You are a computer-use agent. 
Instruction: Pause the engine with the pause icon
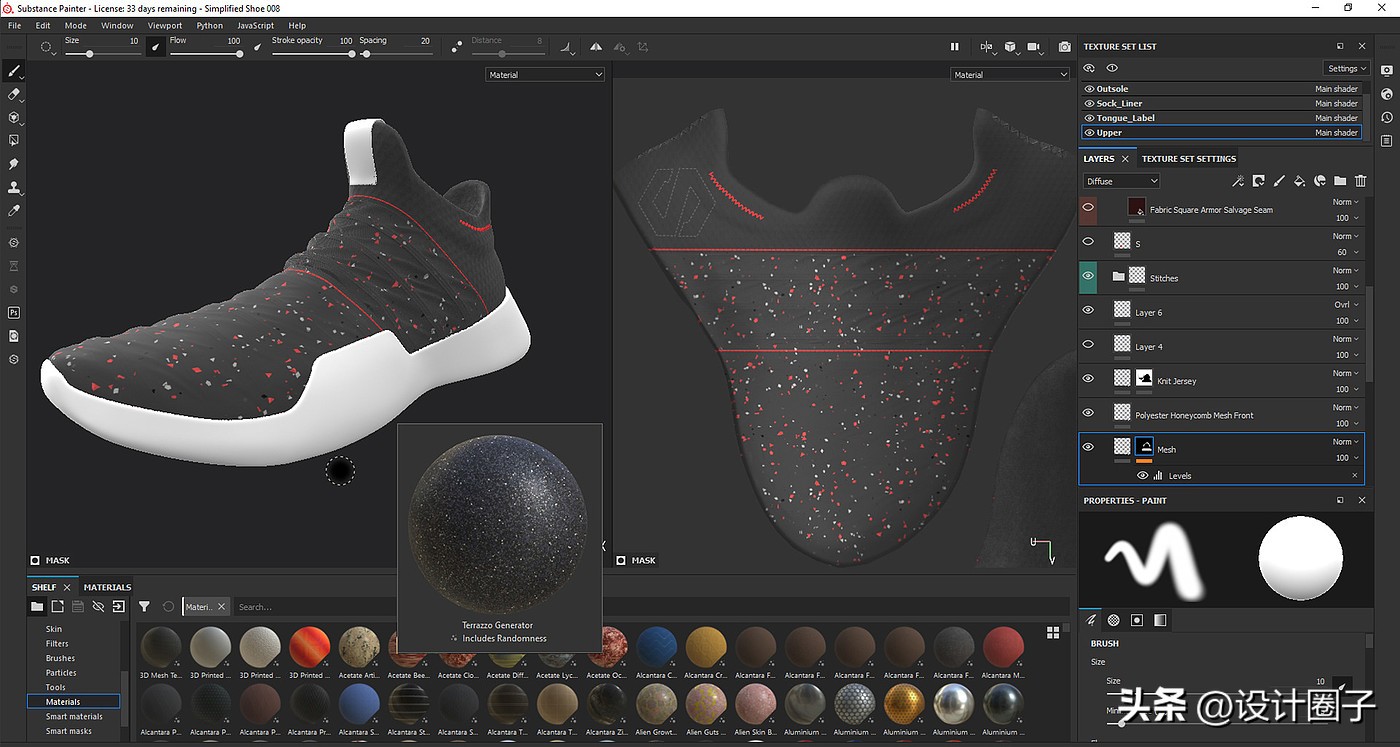pyautogui.click(x=954, y=46)
